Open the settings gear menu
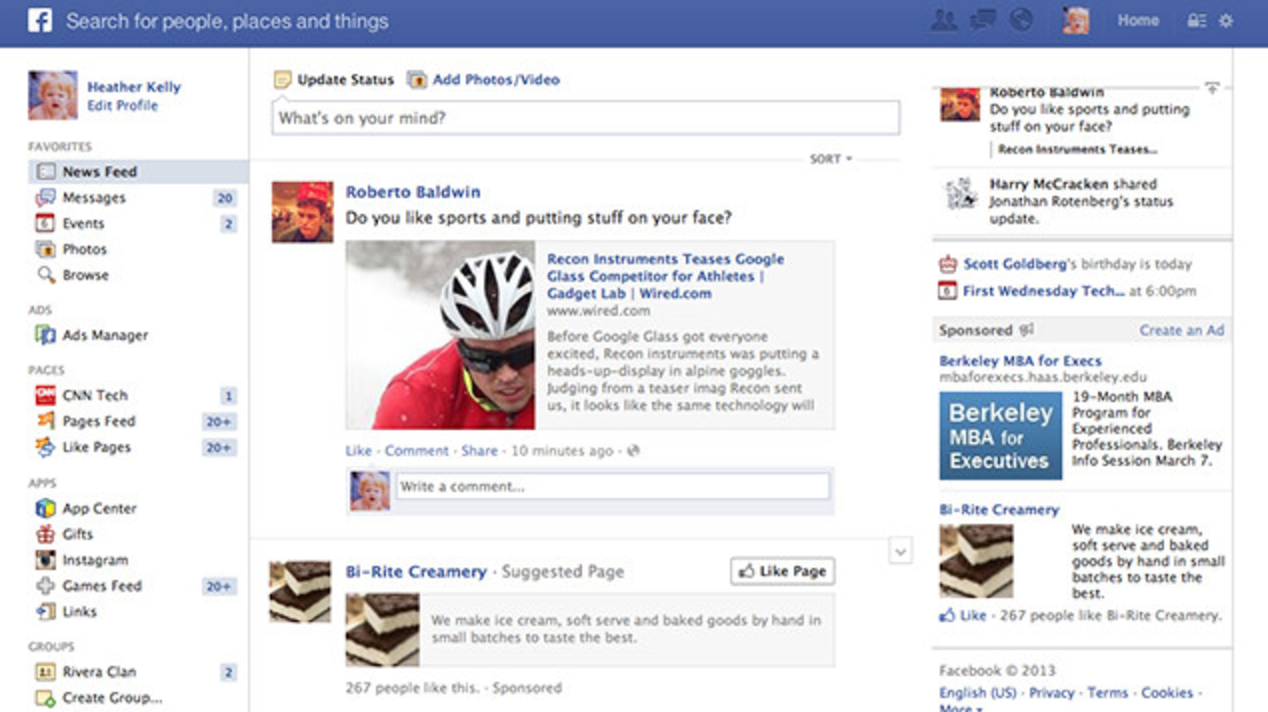The width and height of the screenshot is (1268, 712). tap(1226, 21)
